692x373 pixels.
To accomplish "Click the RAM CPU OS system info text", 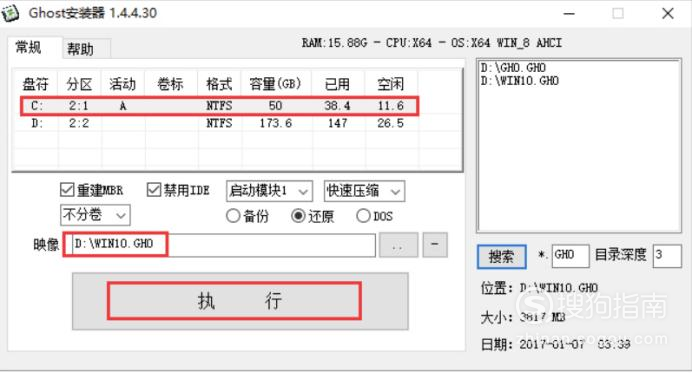I will coord(432,43).
